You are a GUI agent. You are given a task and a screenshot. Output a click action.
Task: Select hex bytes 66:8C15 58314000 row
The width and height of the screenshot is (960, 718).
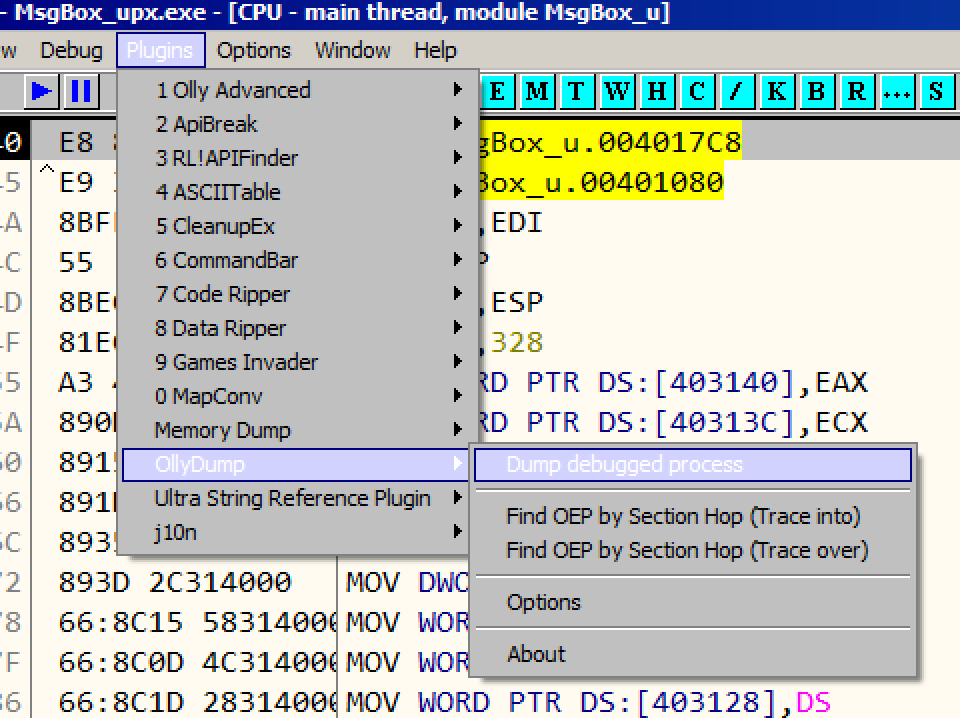click(x=197, y=623)
